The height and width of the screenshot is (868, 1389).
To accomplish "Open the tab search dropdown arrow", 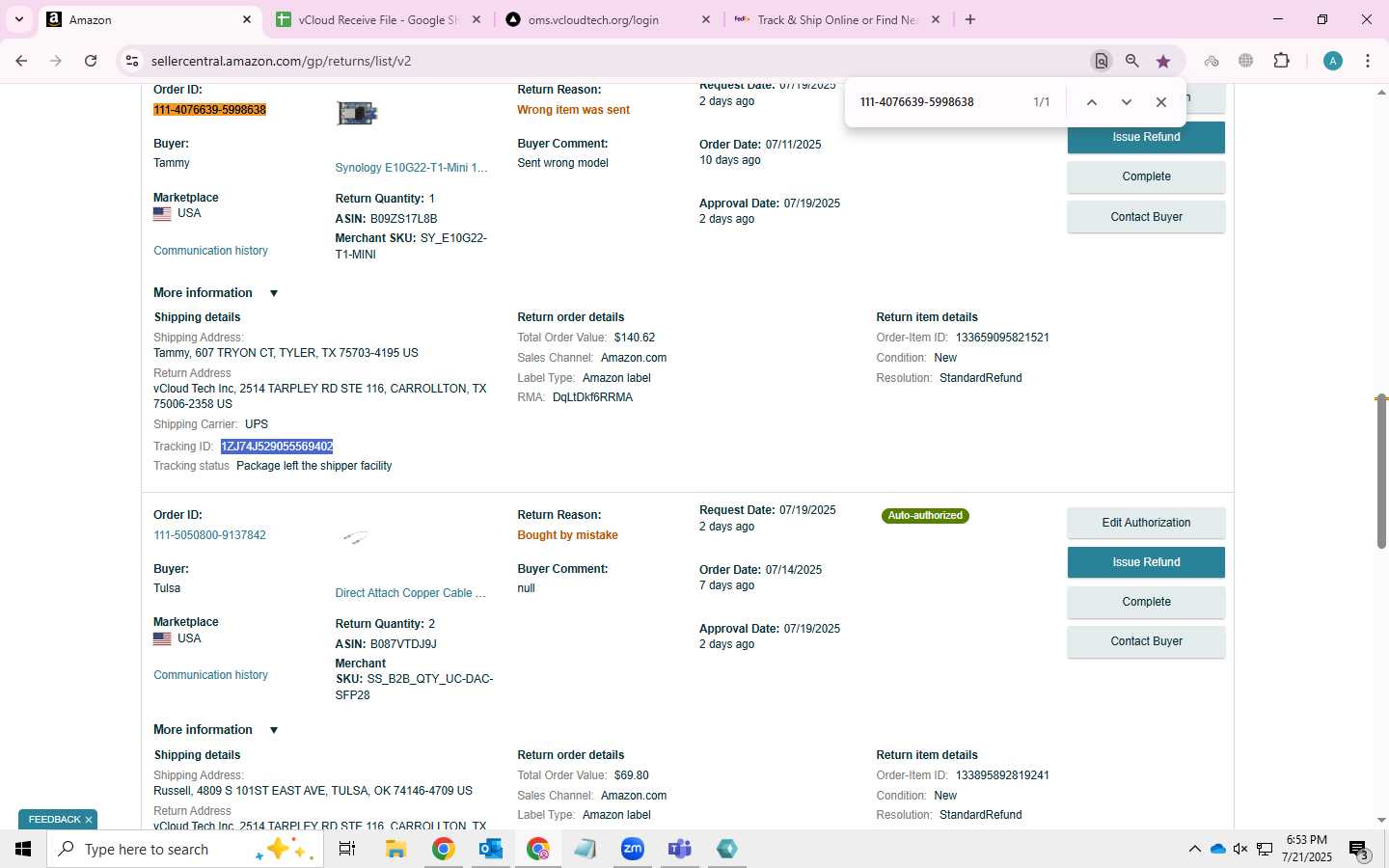I will coord(19,19).
